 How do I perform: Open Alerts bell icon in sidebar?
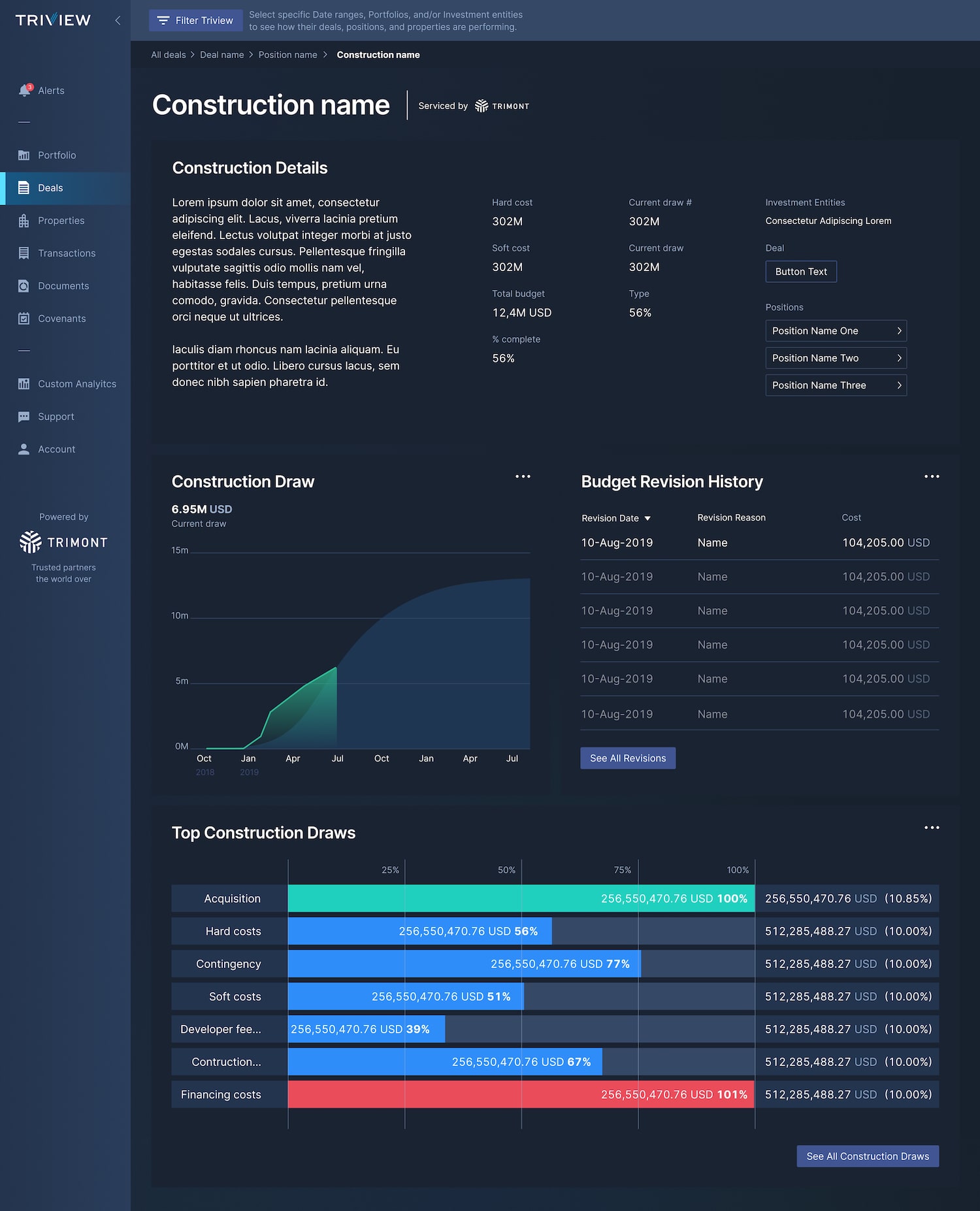tap(25, 90)
